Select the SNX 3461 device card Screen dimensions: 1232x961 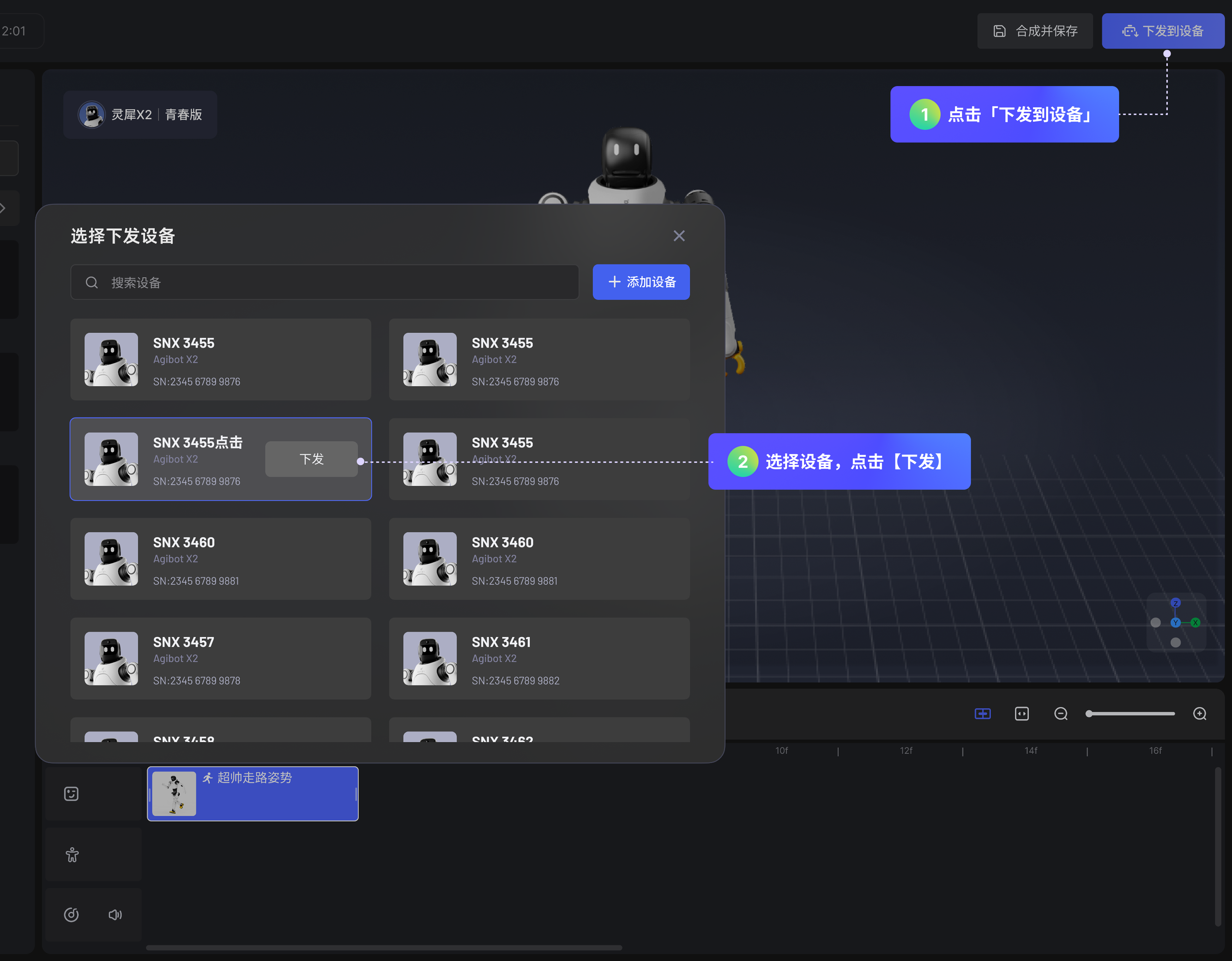coord(539,658)
